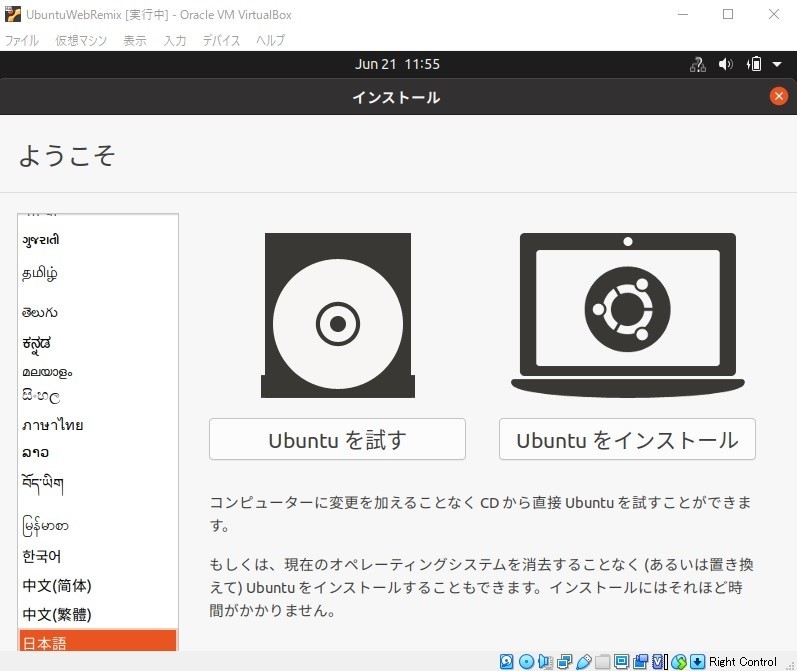Click the VirtualBox title bar app icon

coord(13,14)
